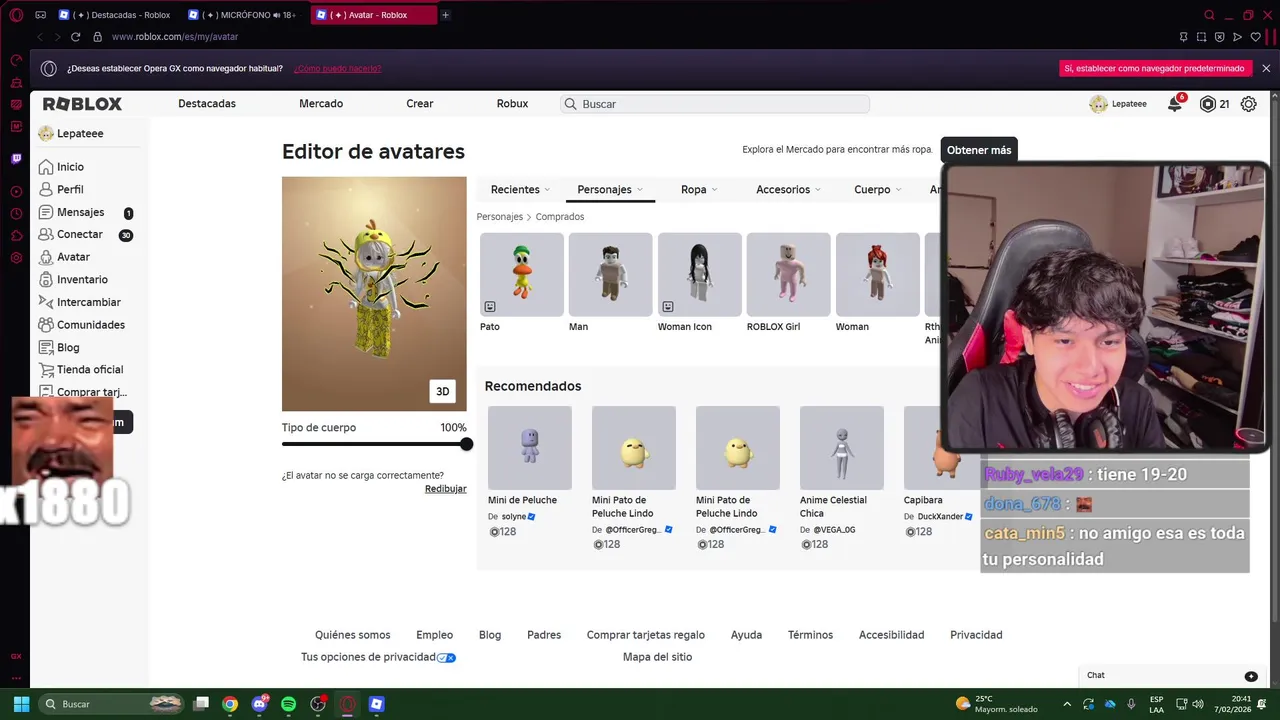This screenshot has width=1280, height=720.
Task: Expand the Accesorios dropdown
Action: tap(788, 189)
